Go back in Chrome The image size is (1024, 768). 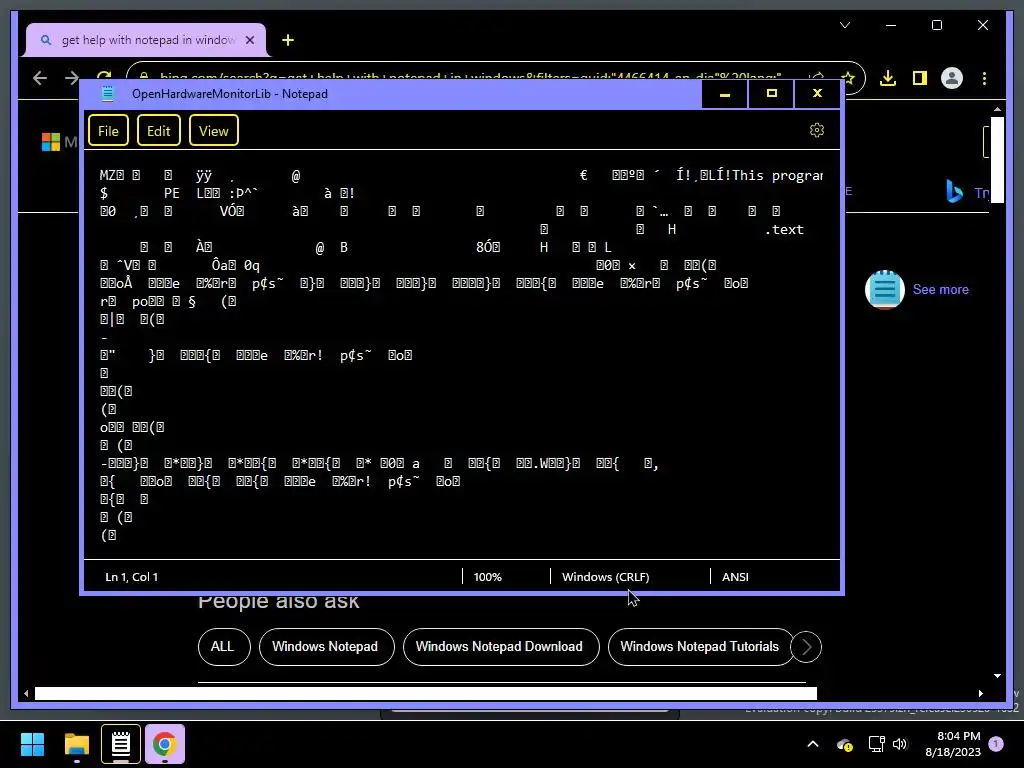[40, 78]
